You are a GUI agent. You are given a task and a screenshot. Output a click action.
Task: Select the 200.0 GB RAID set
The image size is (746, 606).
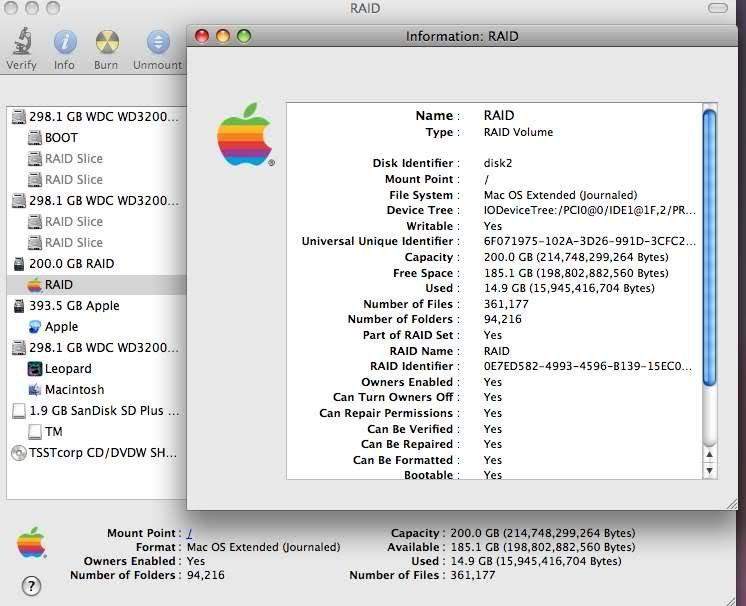coord(71,264)
